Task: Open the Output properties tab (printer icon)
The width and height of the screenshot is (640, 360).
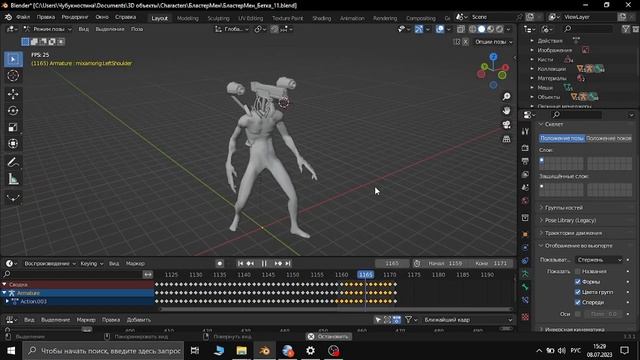Action: [525, 161]
